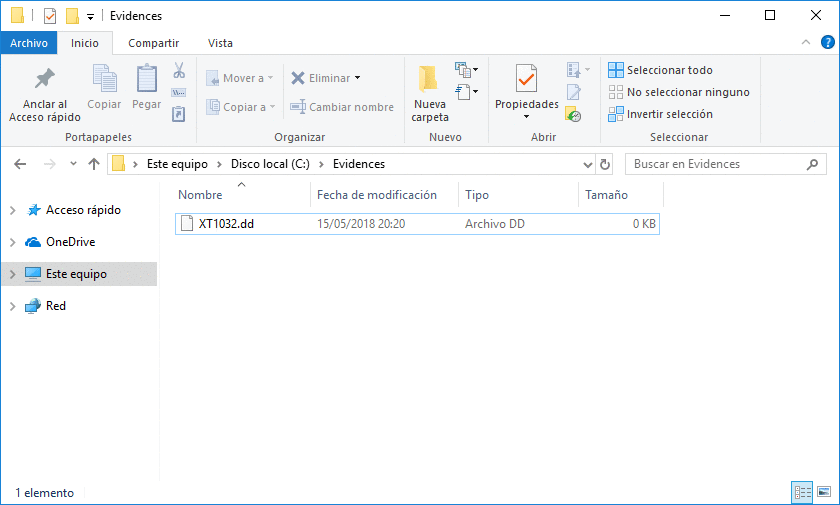Open Propiedades with the checkmark icon
The width and height of the screenshot is (840, 505).
pos(526,79)
